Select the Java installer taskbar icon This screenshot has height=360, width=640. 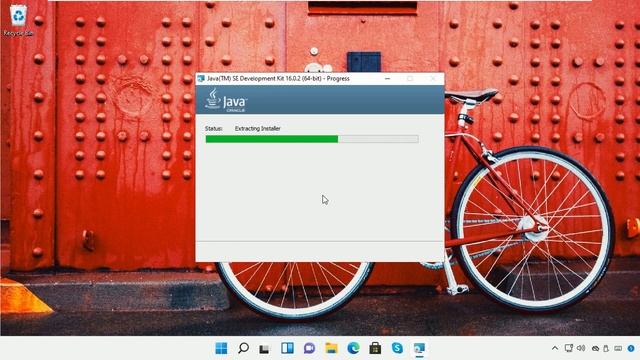pos(419,348)
